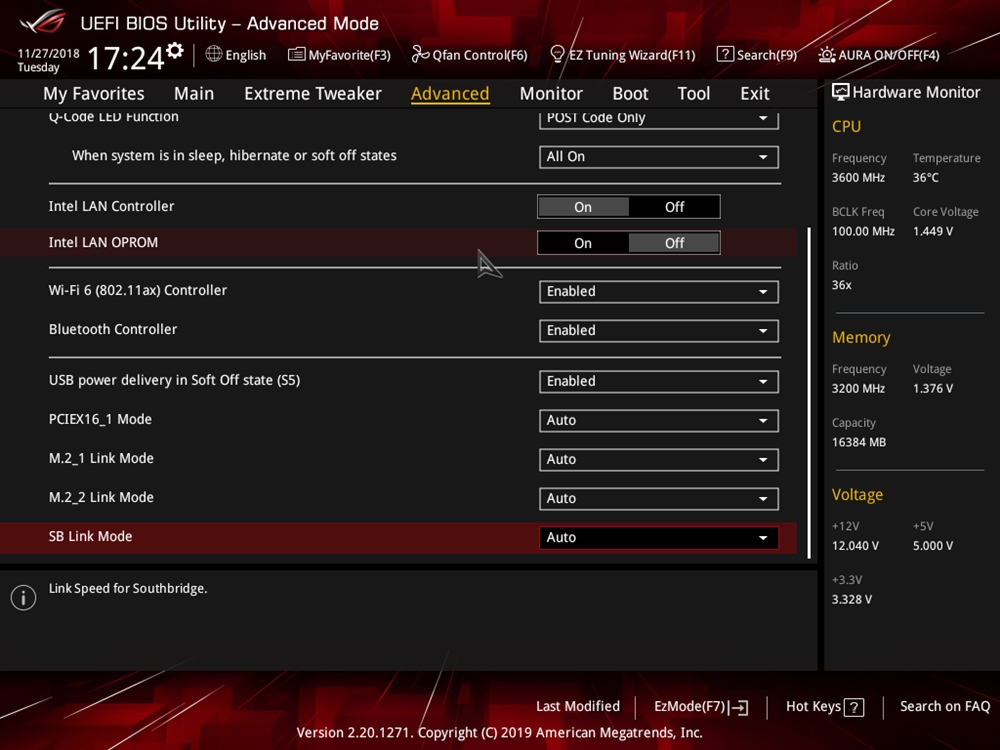The width and height of the screenshot is (1000, 750).
Task: Select the PCIEX16_1 Mode label
Action: point(100,420)
